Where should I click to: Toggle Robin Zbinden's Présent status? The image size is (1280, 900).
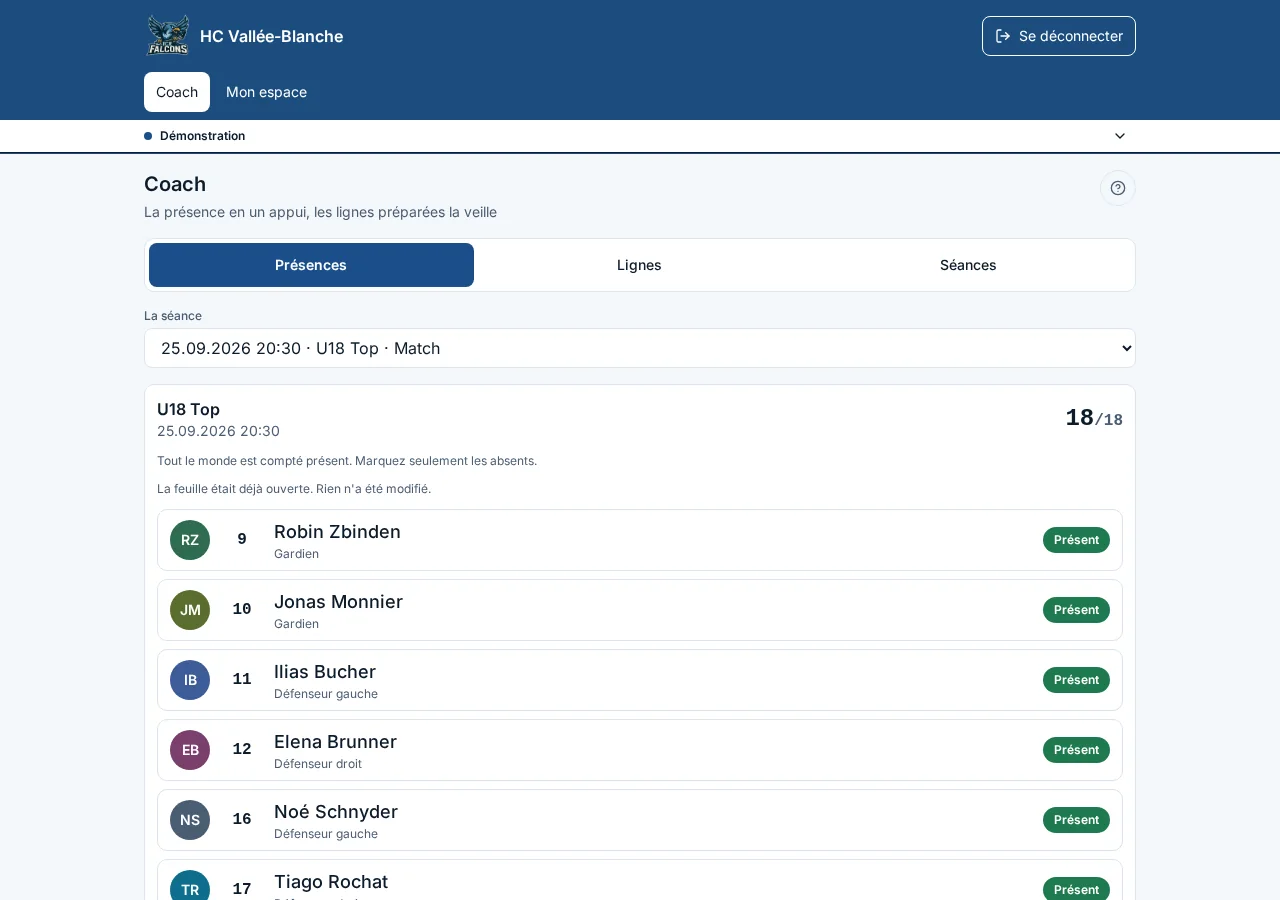pos(1076,540)
